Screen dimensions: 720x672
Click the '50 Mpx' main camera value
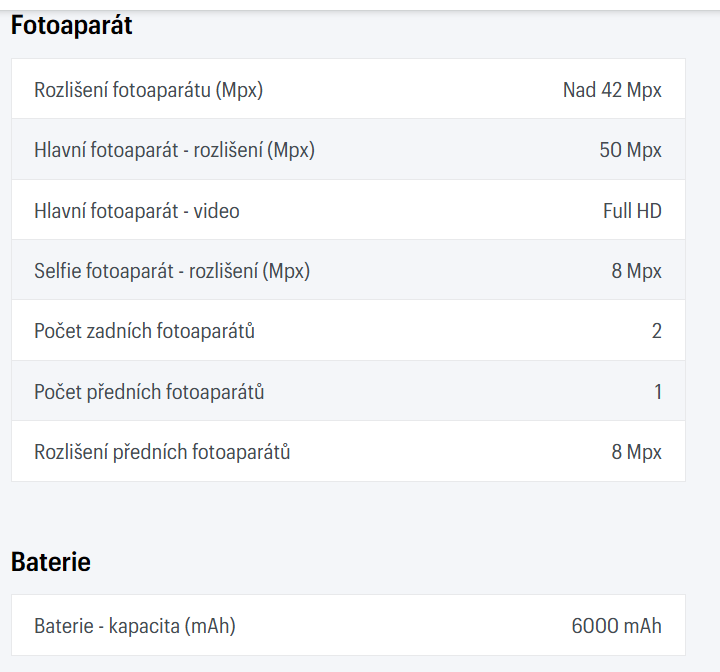630,150
